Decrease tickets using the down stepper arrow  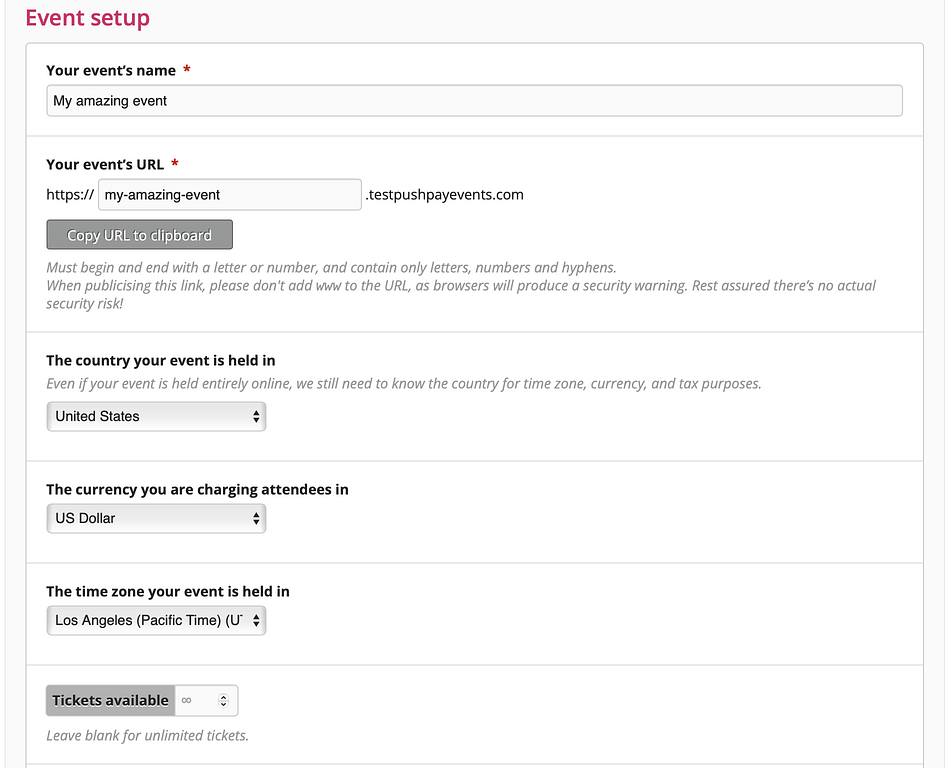(223, 706)
